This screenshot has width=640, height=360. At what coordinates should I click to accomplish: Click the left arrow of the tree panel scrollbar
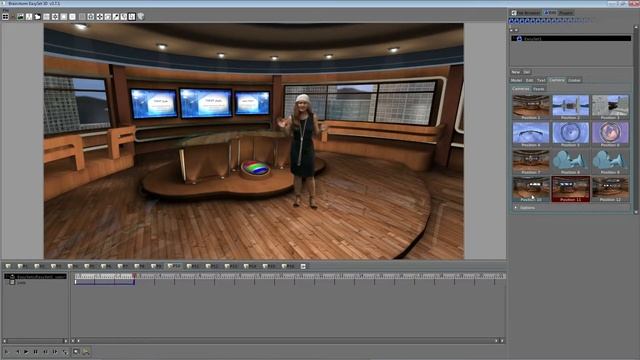[x=5, y=340]
